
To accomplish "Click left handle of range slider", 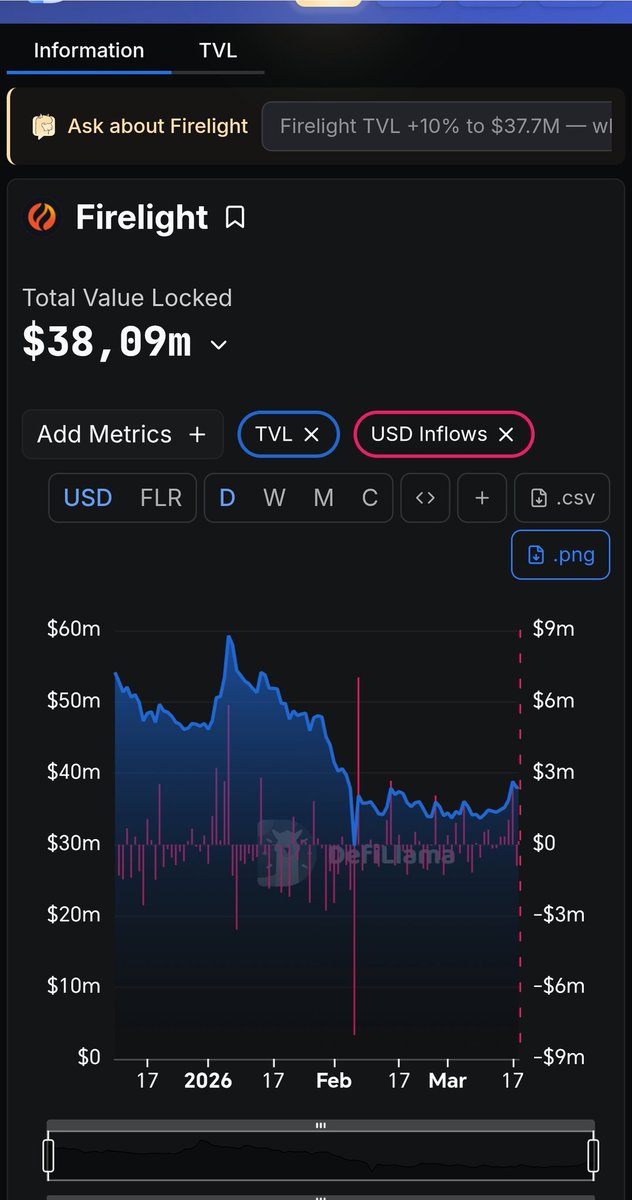I will 48,1154.
